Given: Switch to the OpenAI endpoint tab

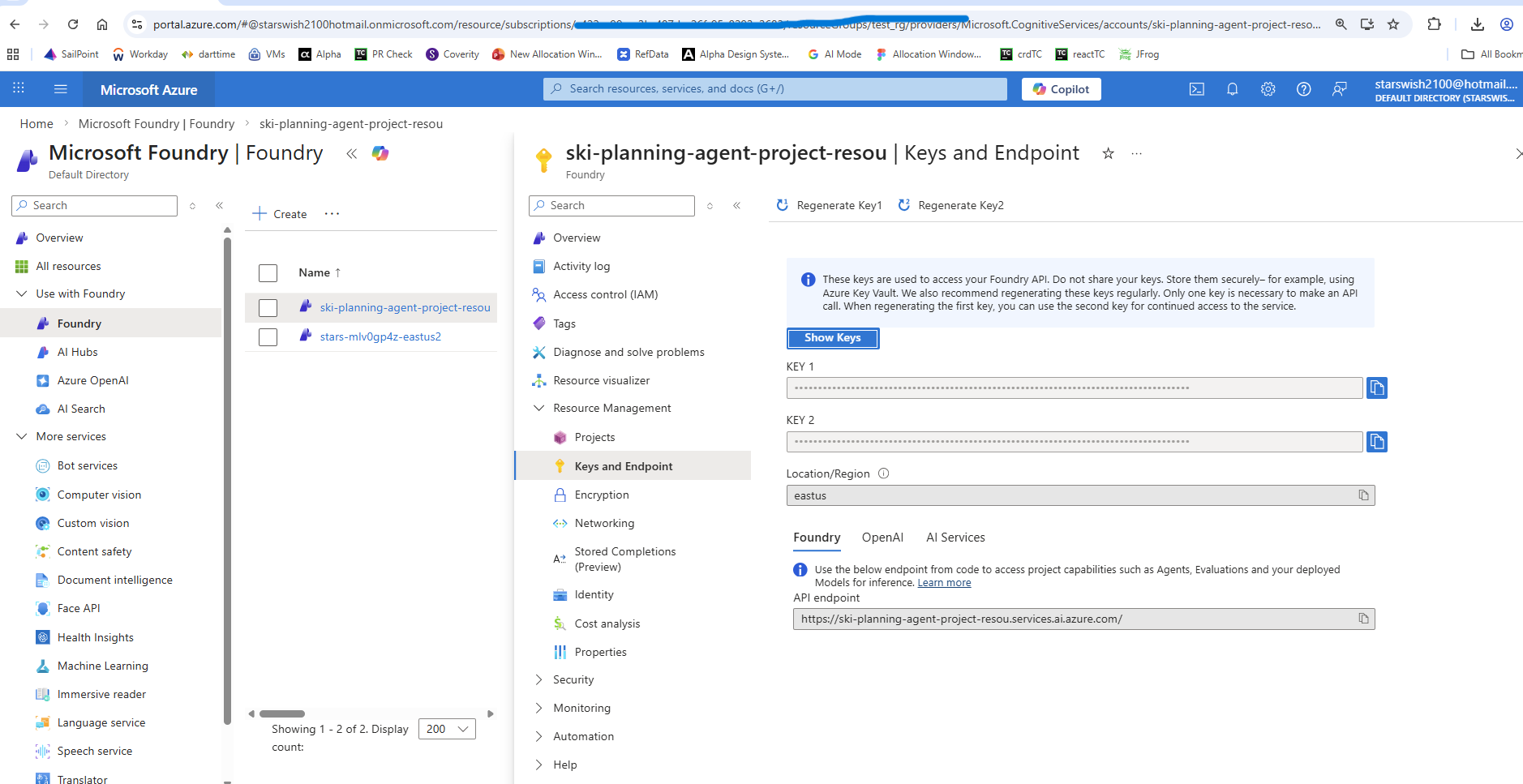Looking at the screenshot, I should click(x=882, y=538).
